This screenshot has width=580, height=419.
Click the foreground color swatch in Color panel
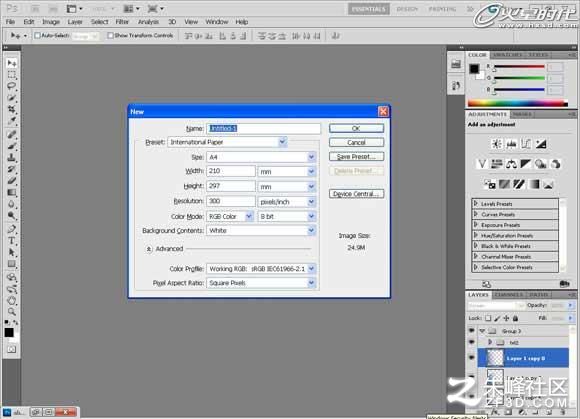pos(474,69)
